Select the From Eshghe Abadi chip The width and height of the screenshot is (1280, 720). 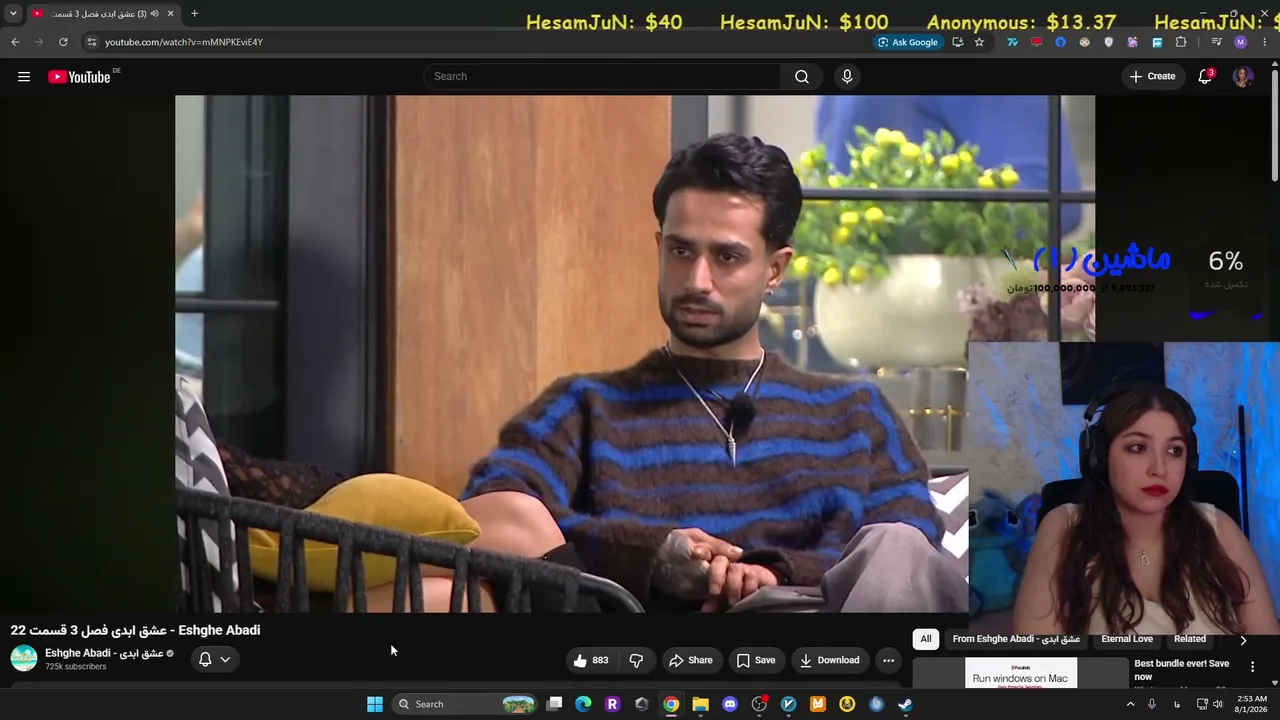tap(1016, 639)
